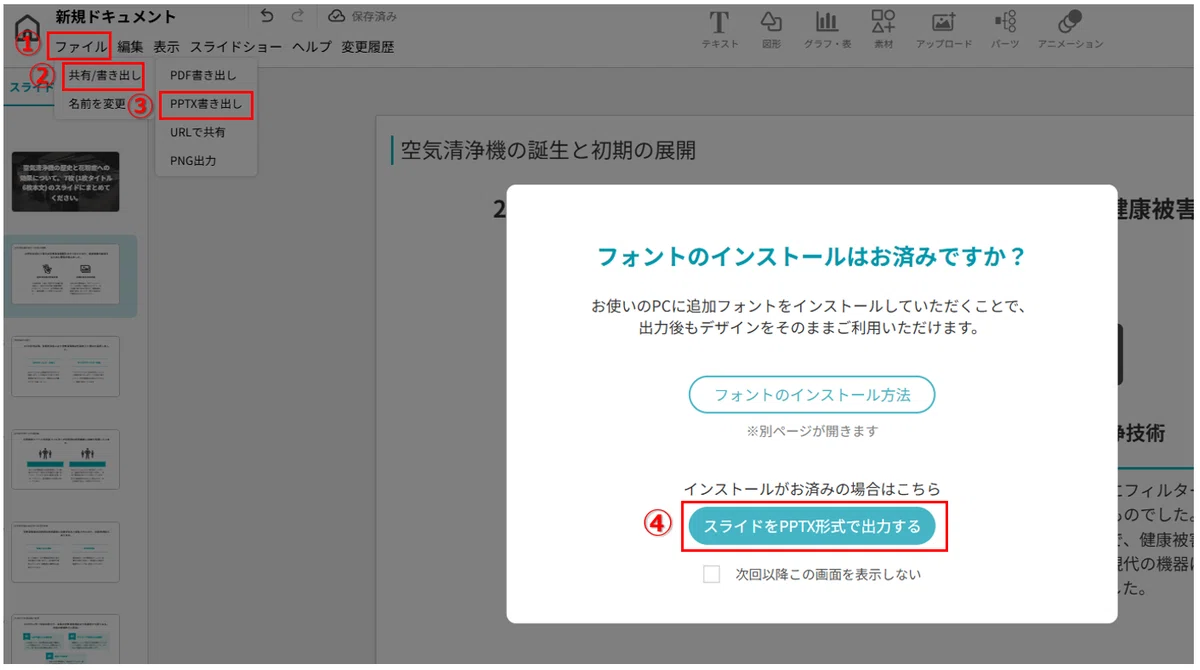
Task: Choose 共有/書き出し menu entry
Action: coord(104,75)
